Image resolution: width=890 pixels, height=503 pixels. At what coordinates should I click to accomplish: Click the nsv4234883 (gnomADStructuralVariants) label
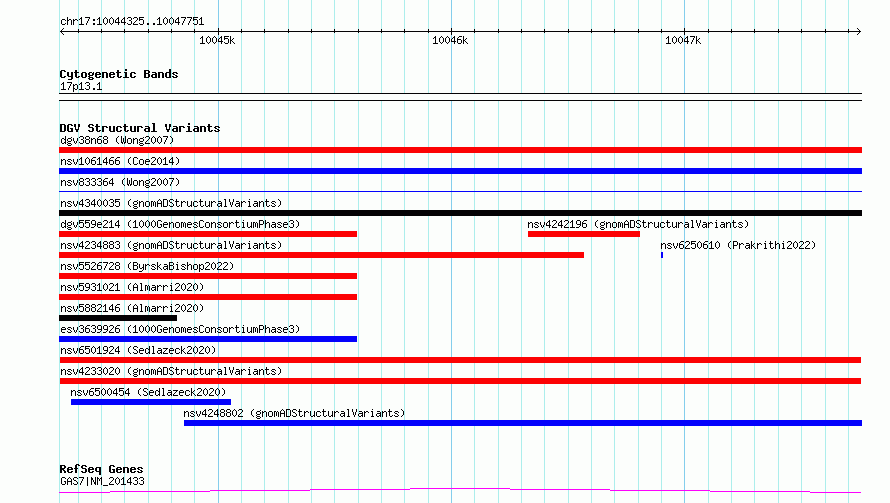pos(171,245)
